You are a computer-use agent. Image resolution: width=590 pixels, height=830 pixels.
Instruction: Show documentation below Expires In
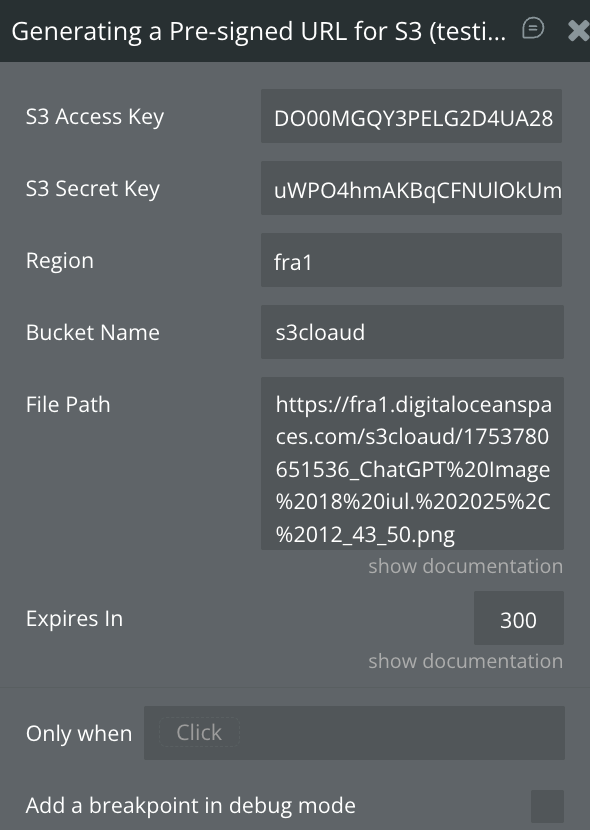click(466, 661)
